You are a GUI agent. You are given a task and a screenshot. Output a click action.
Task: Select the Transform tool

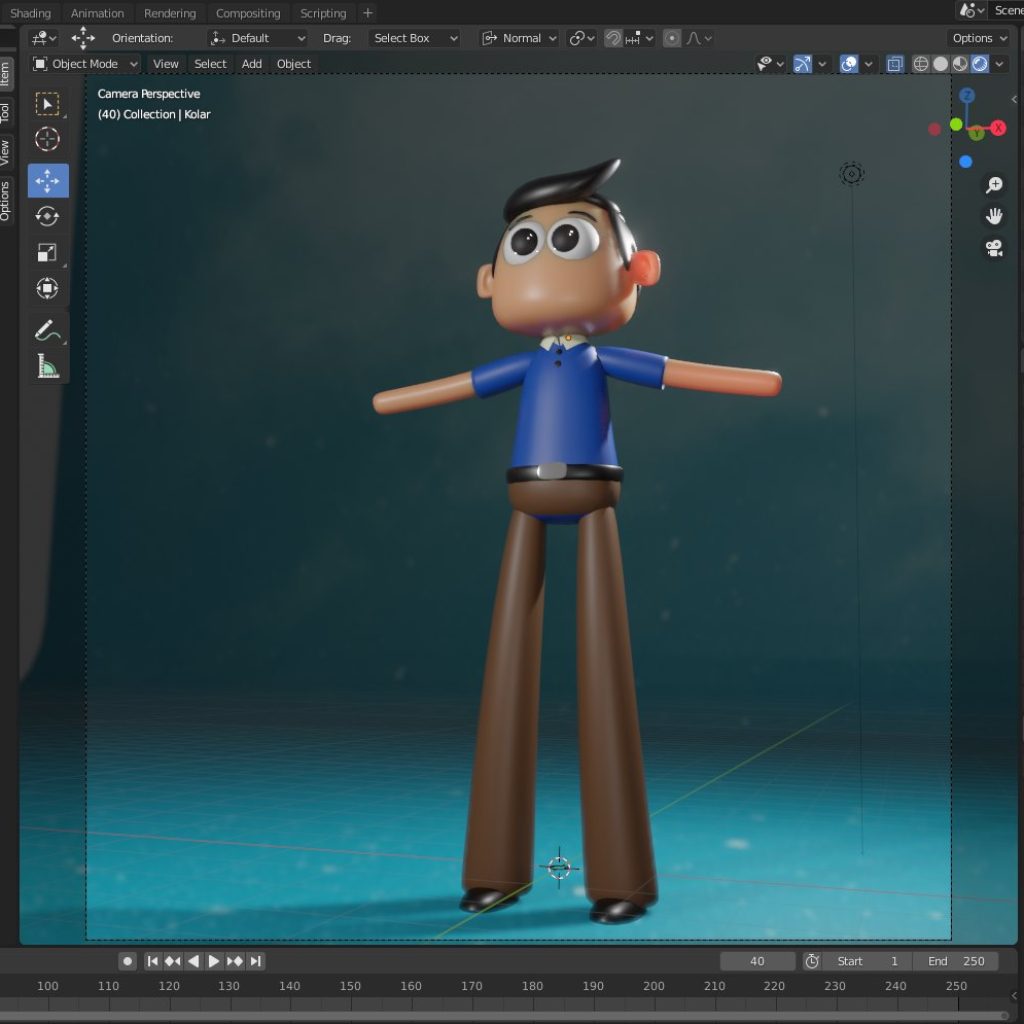(47, 289)
